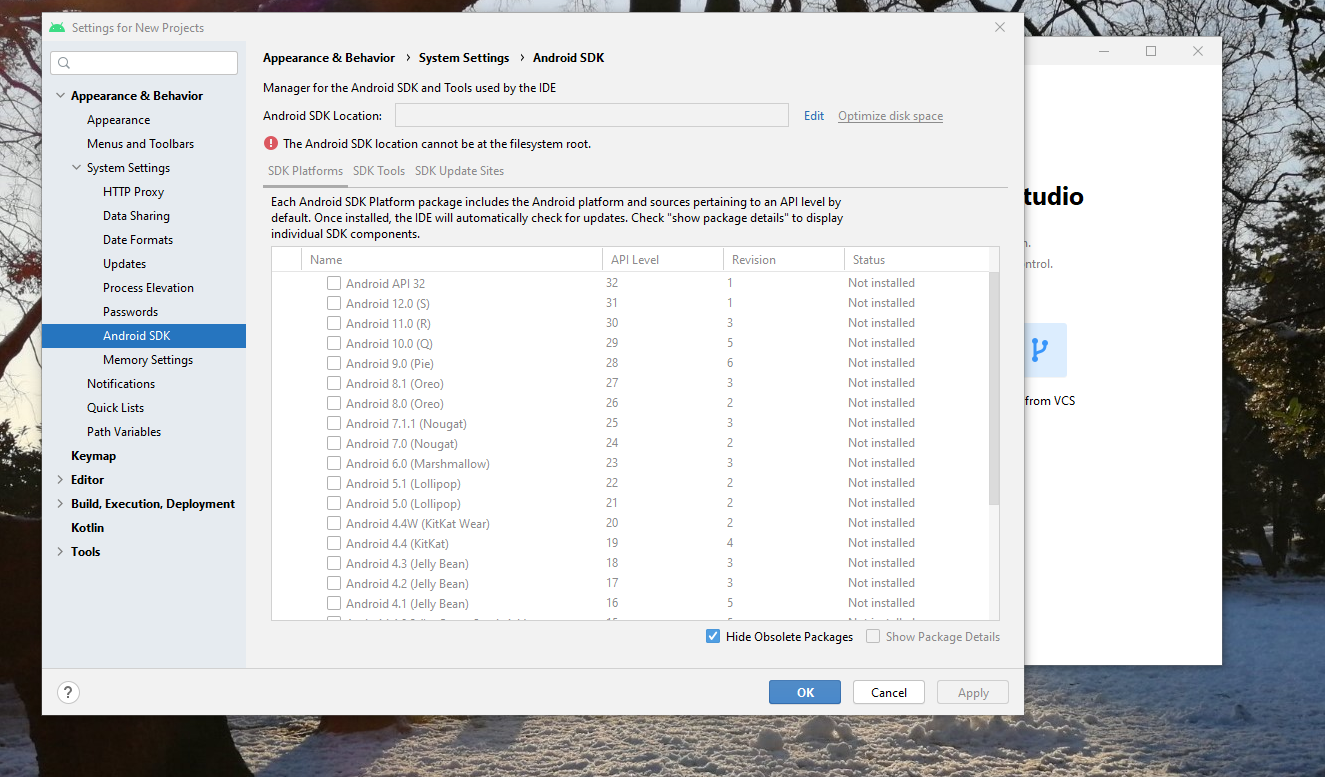The height and width of the screenshot is (777, 1325).
Task: Click the red error icon beside SDK warning
Action: [x=271, y=143]
